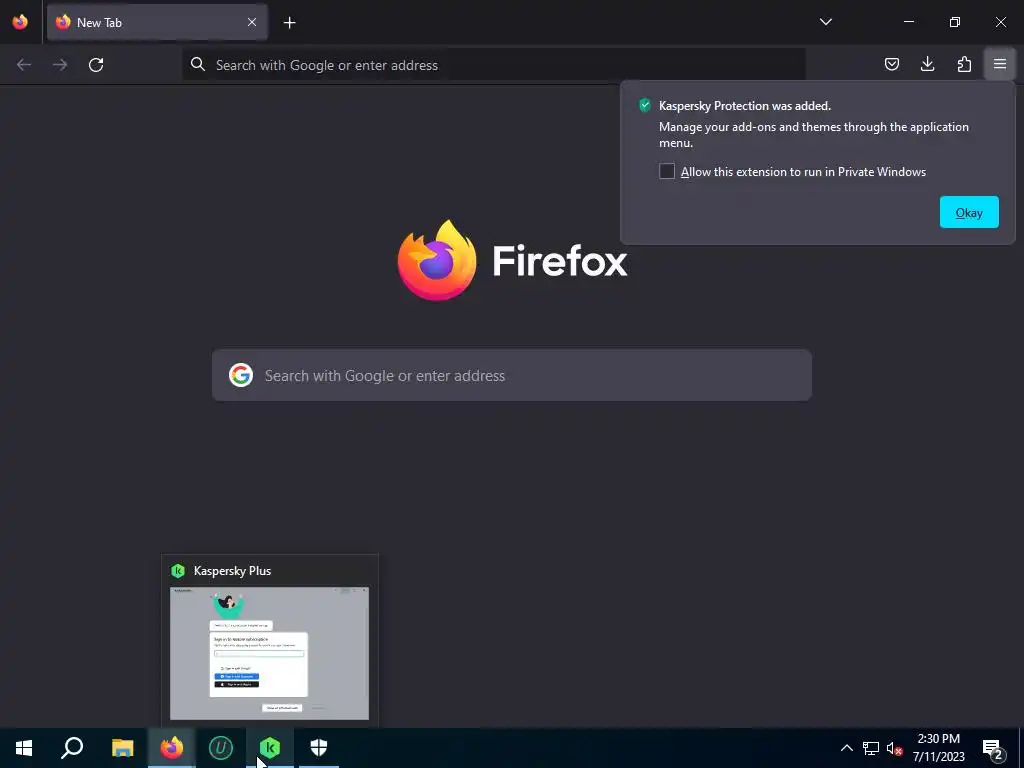Focus the center Search with Google field
The image size is (1024, 768).
512,375
